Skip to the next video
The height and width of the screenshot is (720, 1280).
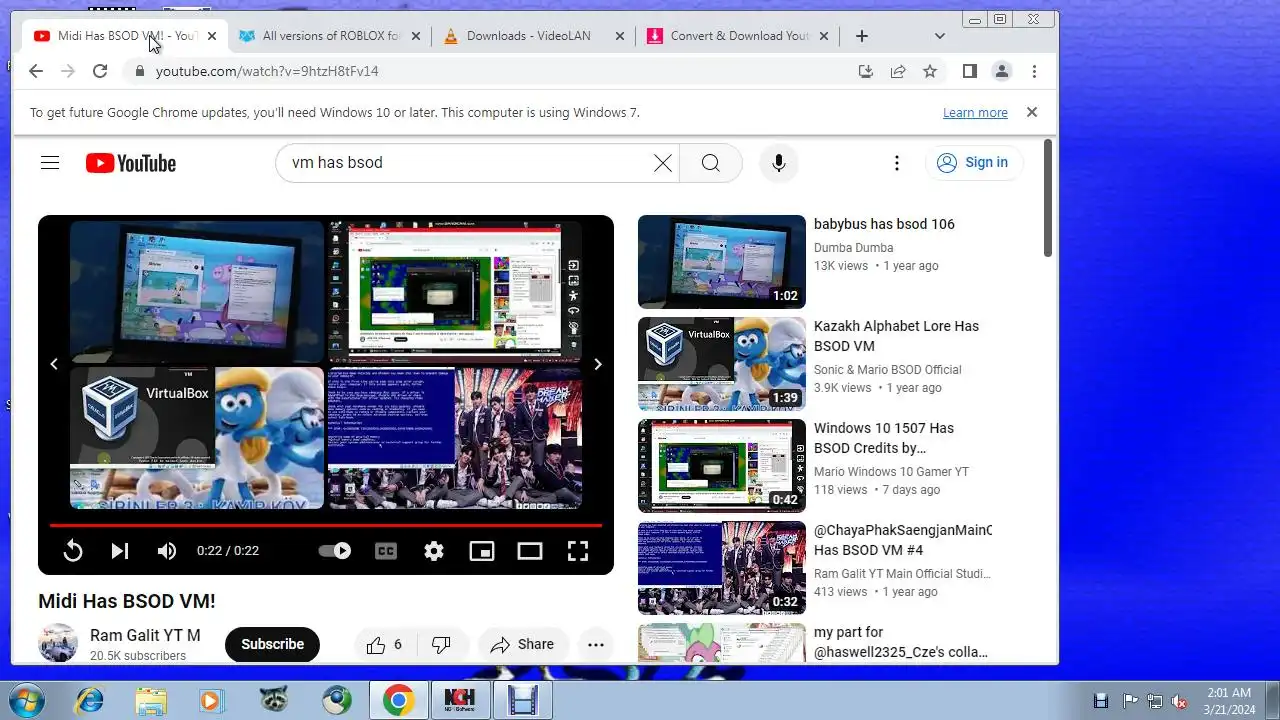point(120,551)
